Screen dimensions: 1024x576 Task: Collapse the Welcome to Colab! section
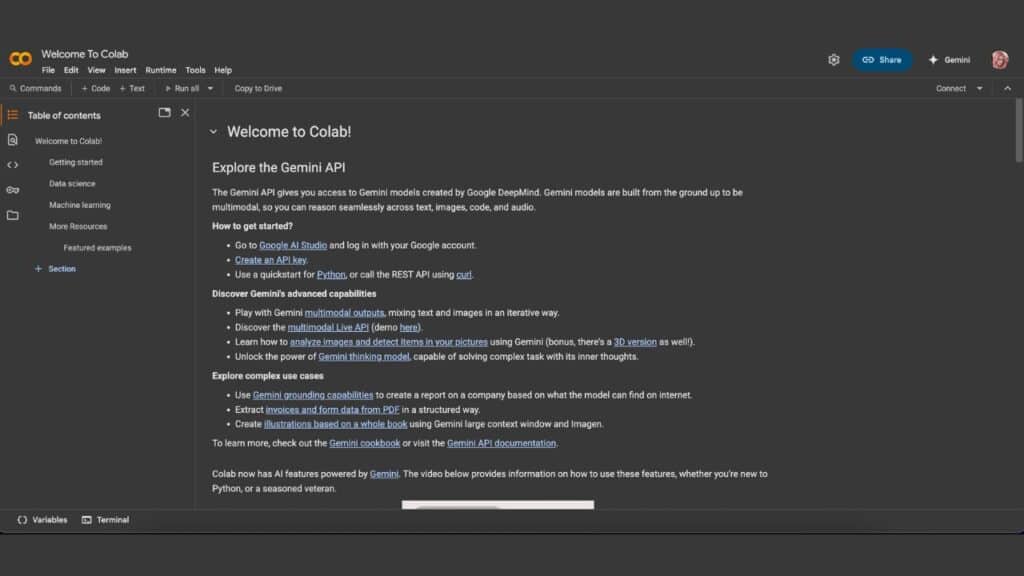point(213,132)
